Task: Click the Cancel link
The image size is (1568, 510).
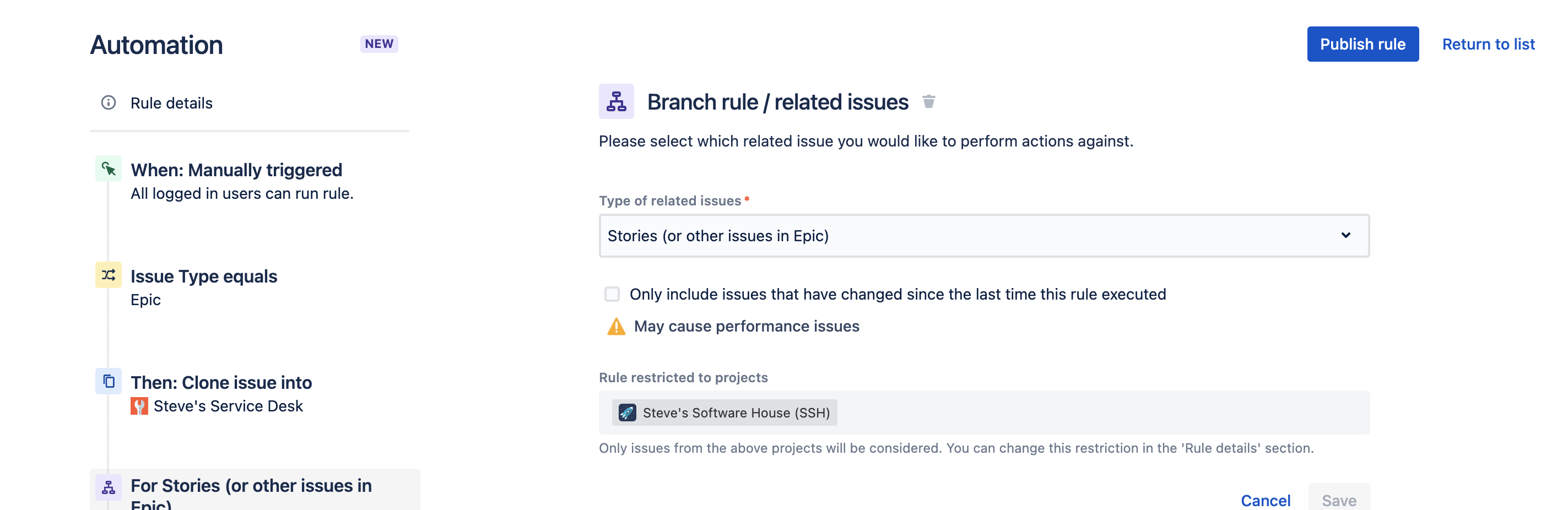Action: pos(1266,500)
